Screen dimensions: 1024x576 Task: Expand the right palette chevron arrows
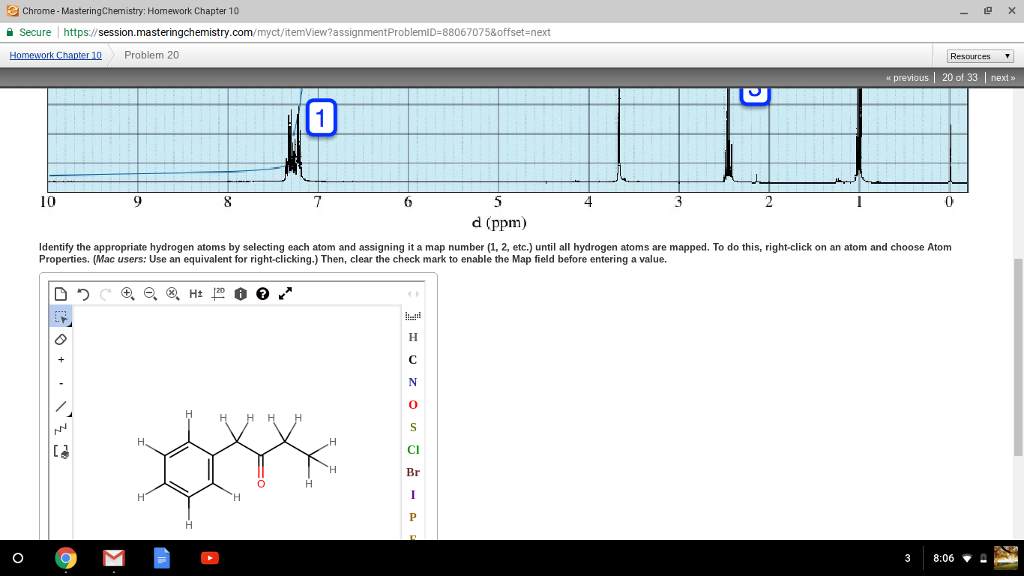click(412, 293)
